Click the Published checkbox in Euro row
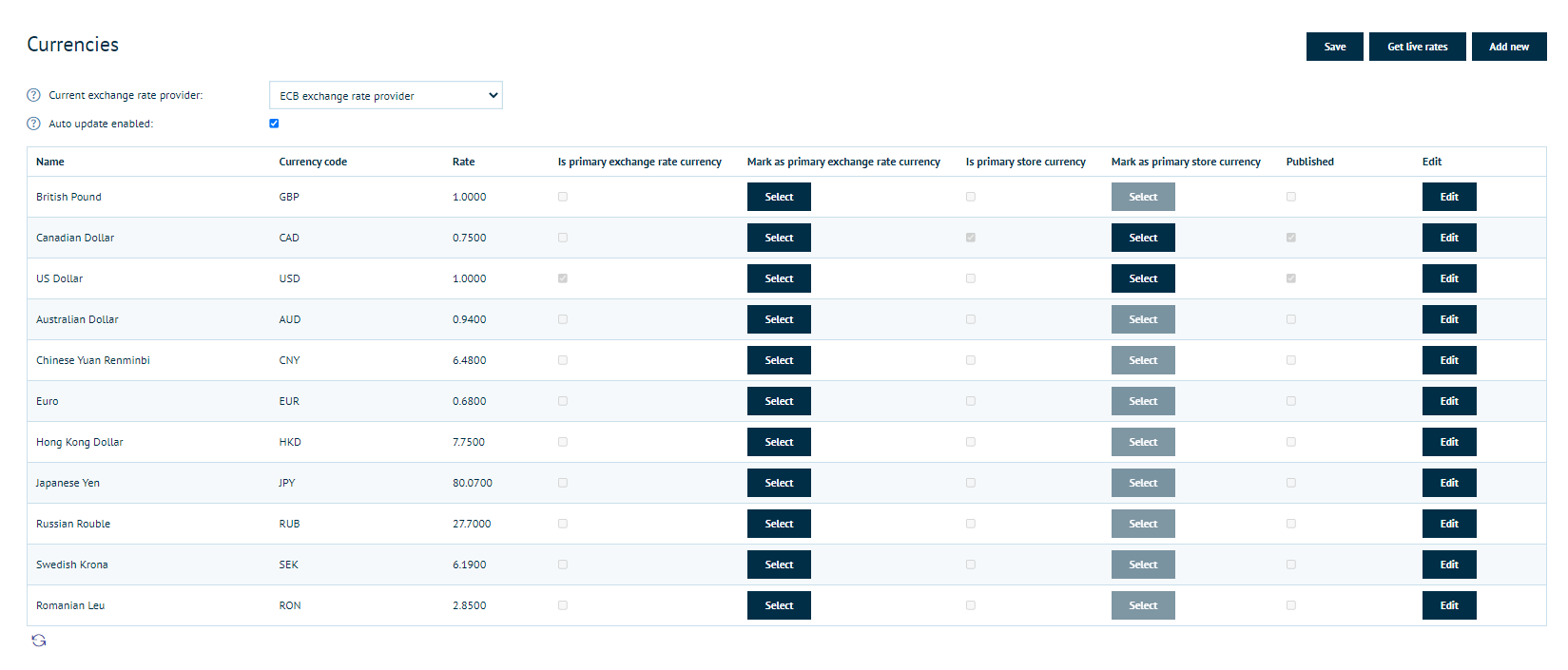This screenshot has height=670, width=1568. tap(1291, 401)
